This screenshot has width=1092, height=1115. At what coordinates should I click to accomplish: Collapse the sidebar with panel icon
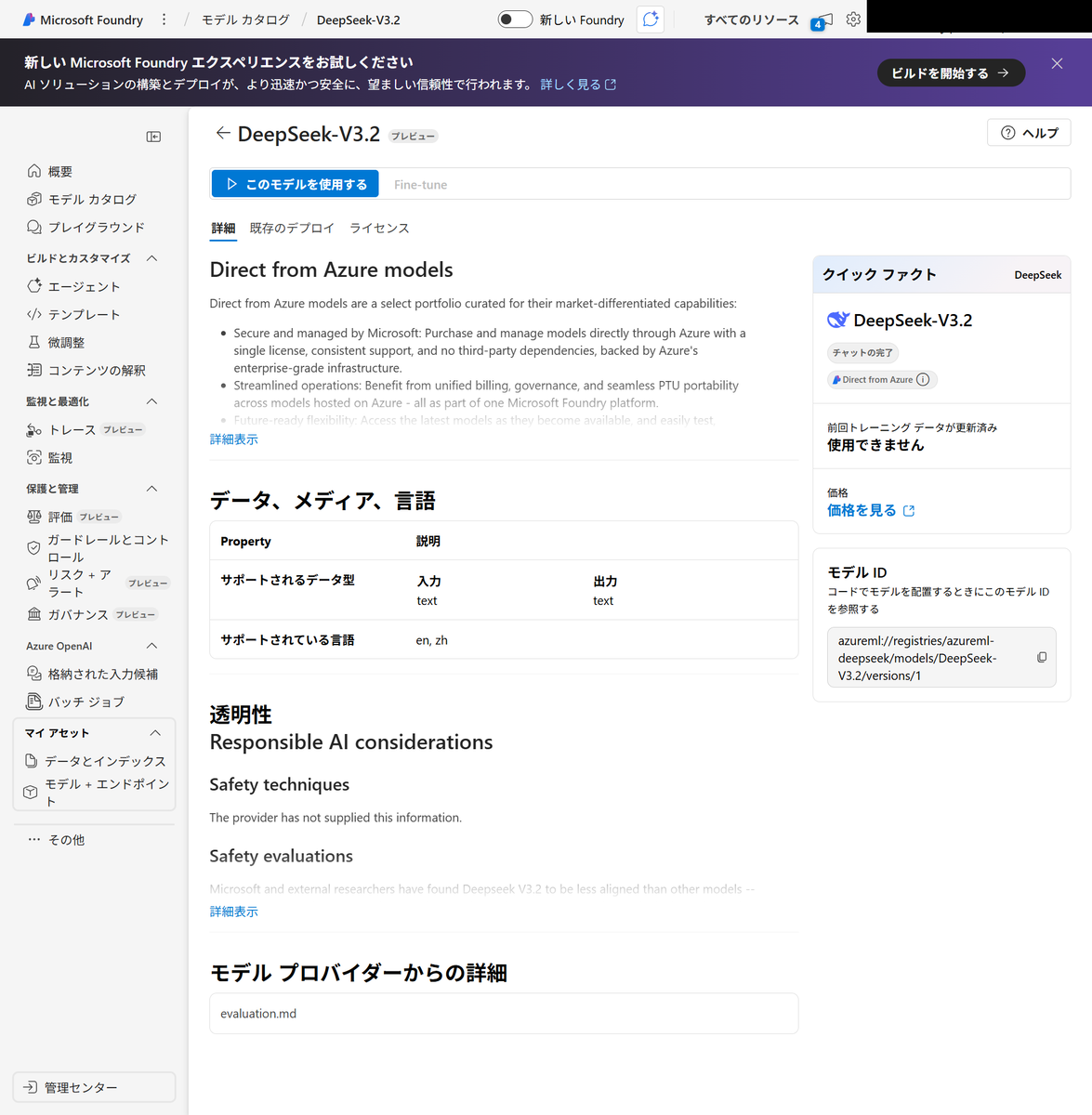point(153,137)
